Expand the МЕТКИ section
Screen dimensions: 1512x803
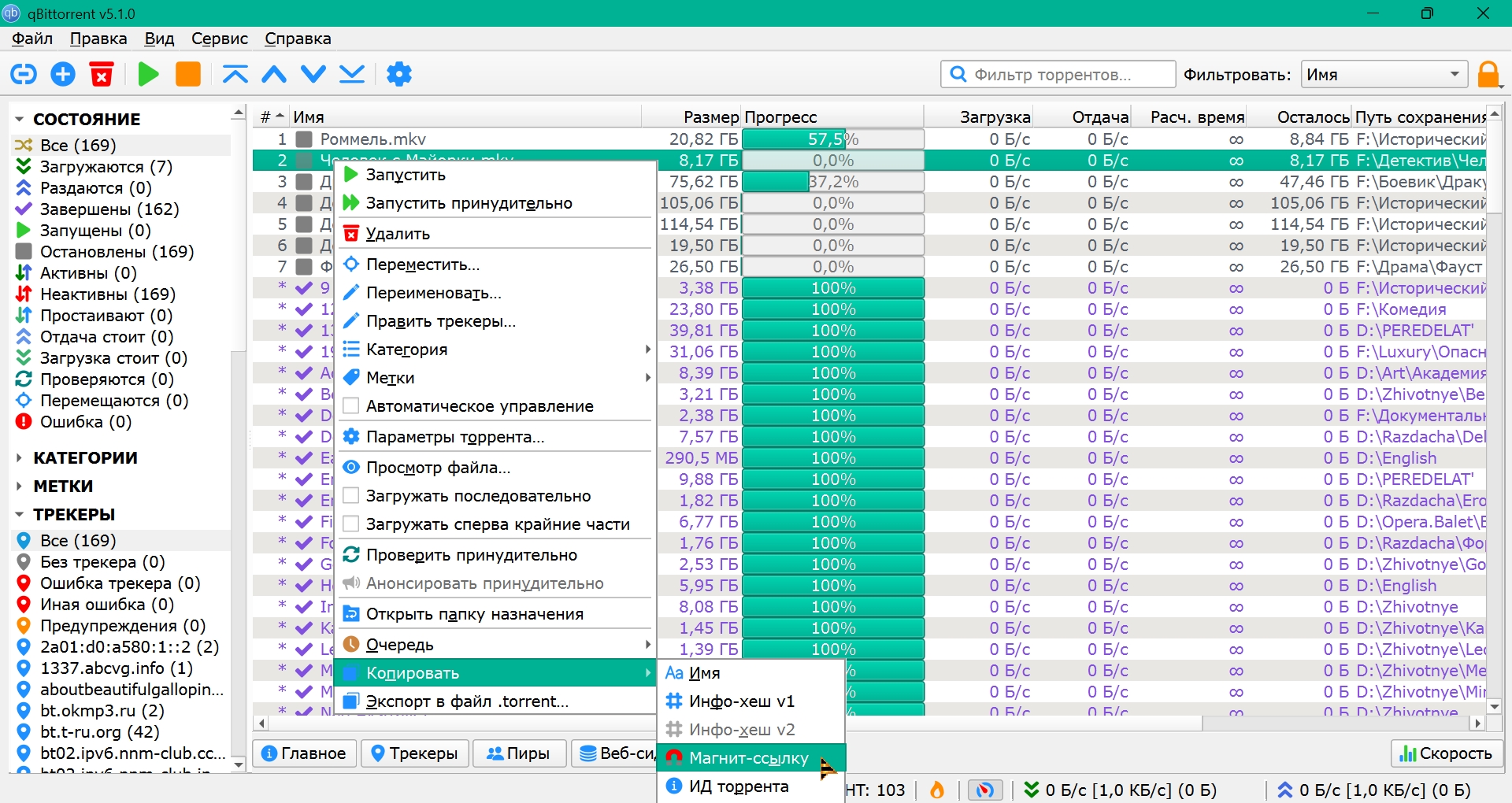click(20, 487)
